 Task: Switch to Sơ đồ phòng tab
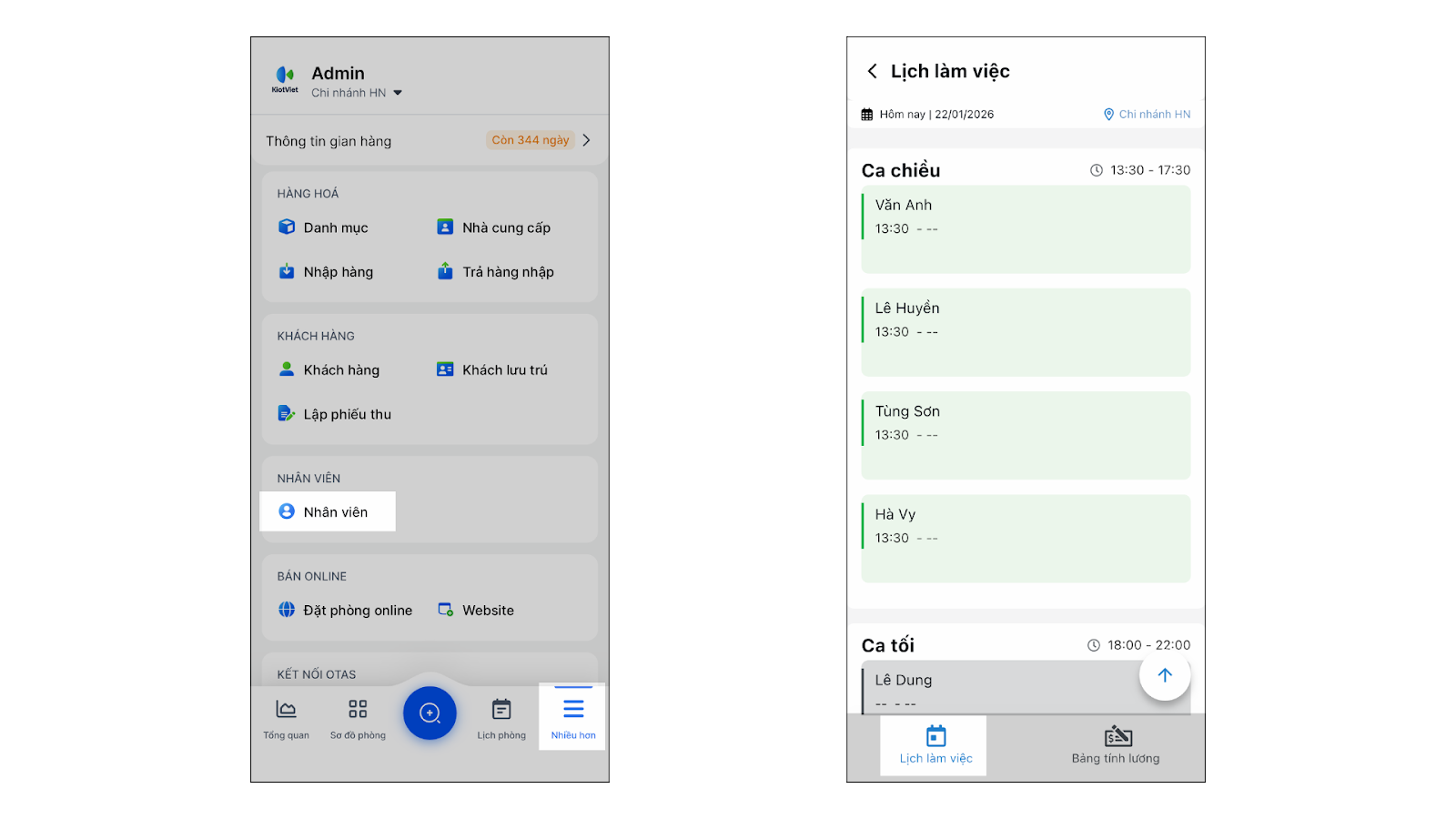pos(358,718)
